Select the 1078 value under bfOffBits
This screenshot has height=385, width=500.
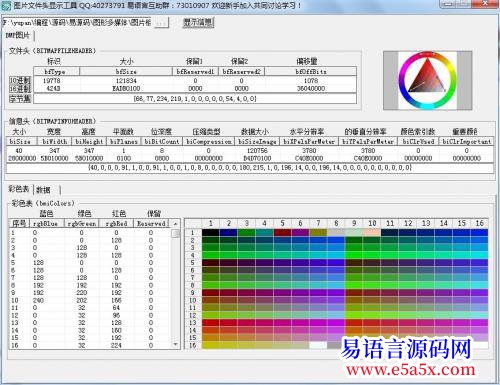click(x=311, y=81)
